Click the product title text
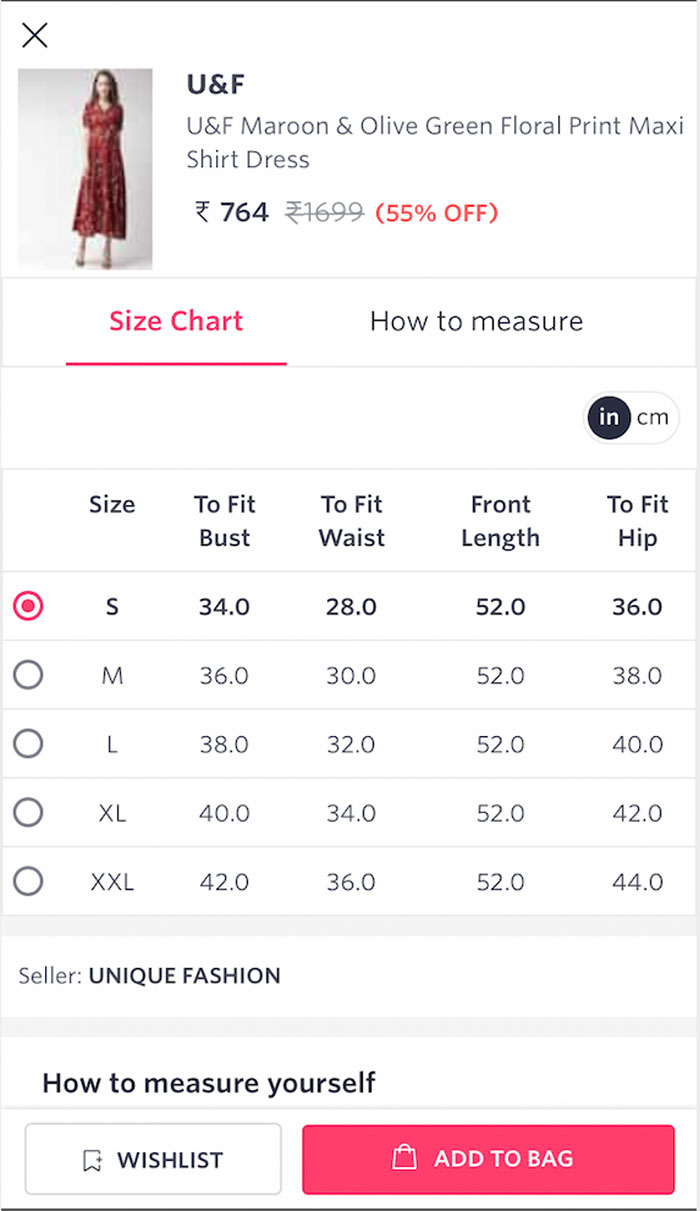Image resolution: width=700 pixels, height=1211 pixels. [x=435, y=143]
